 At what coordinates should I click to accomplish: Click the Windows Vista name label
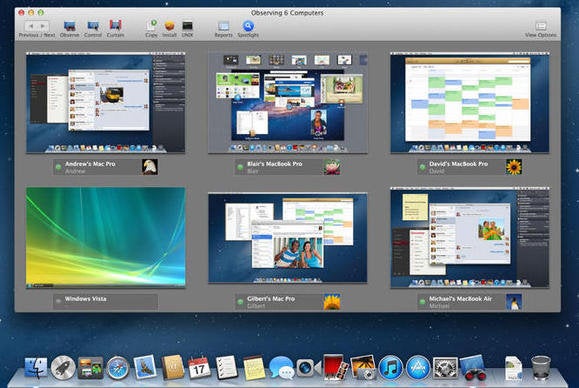tap(86, 299)
